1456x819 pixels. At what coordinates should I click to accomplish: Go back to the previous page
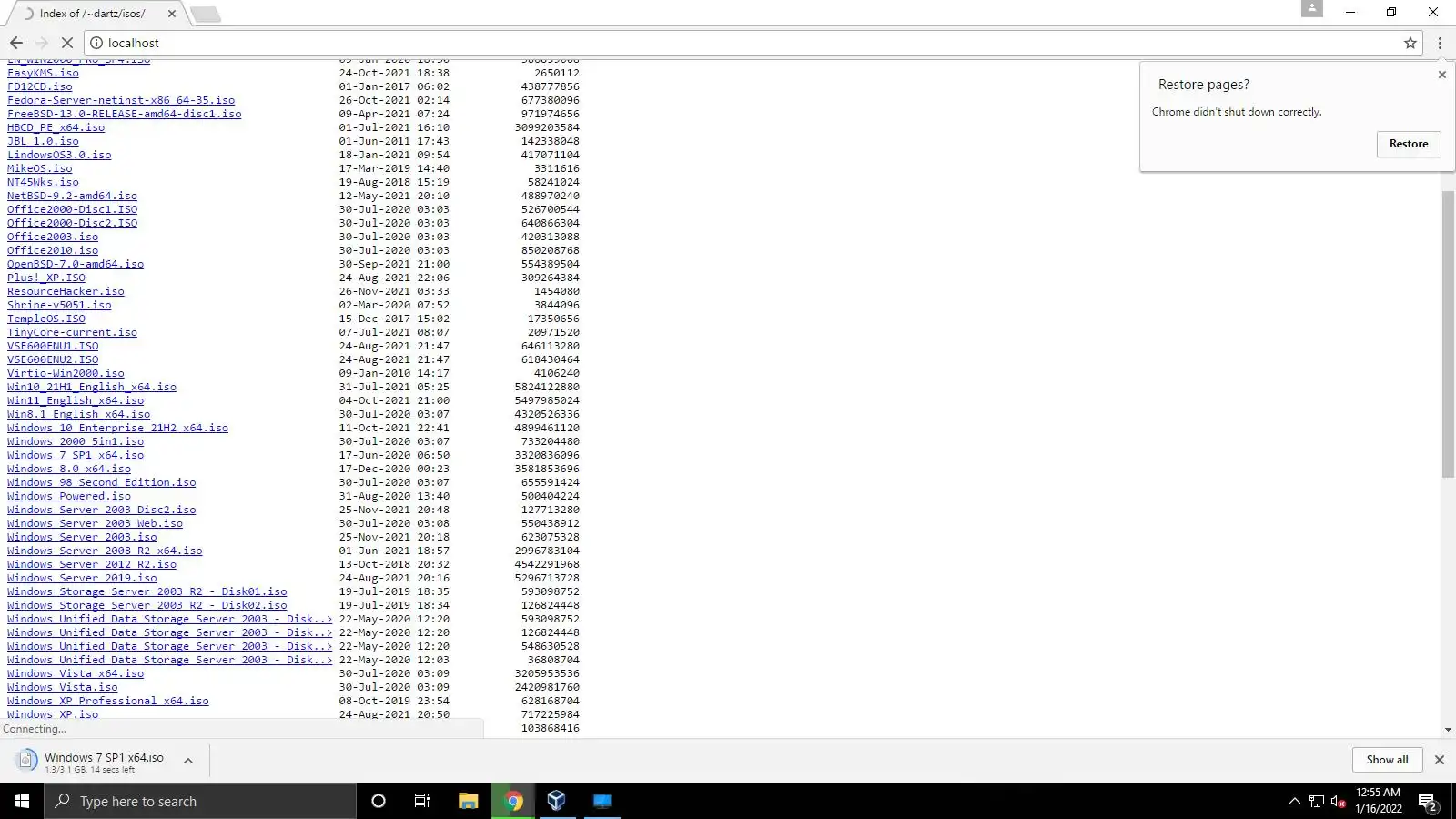click(16, 43)
